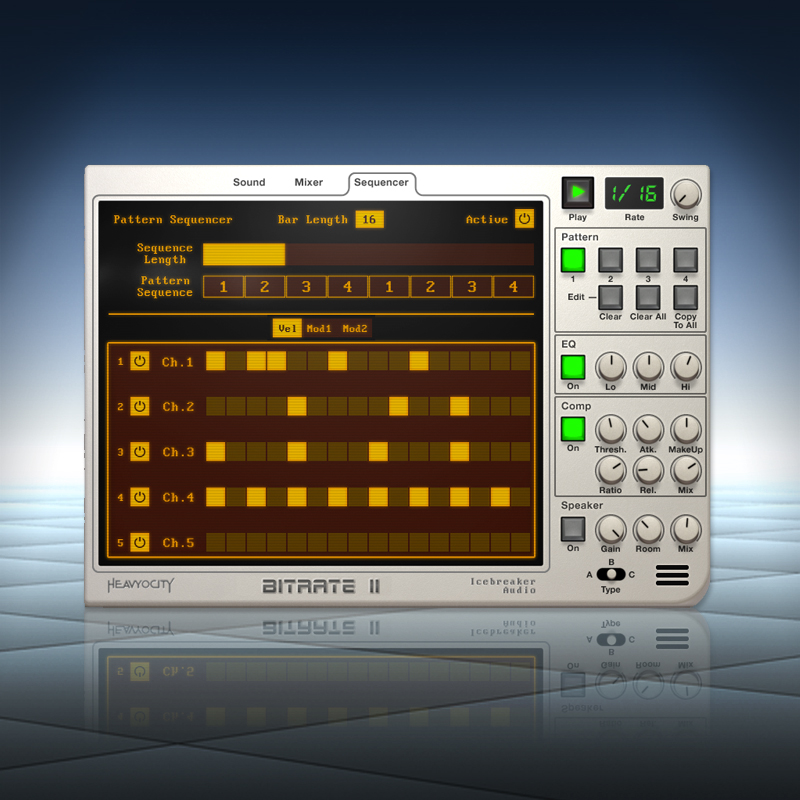Image resolution: width=800 pixels, height=800 pixels.
Task: Click last step of Ch.5 row
Action: pyautogui.click(x=520, y=542)
